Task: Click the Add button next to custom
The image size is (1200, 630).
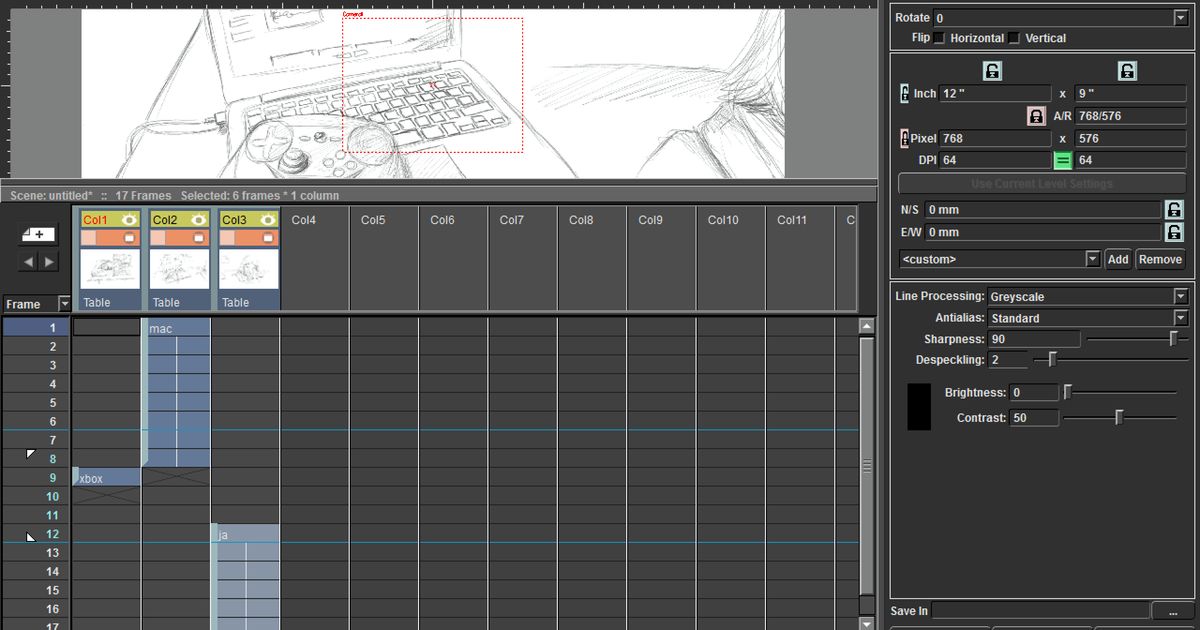Action: click(x=1117, y=259)
